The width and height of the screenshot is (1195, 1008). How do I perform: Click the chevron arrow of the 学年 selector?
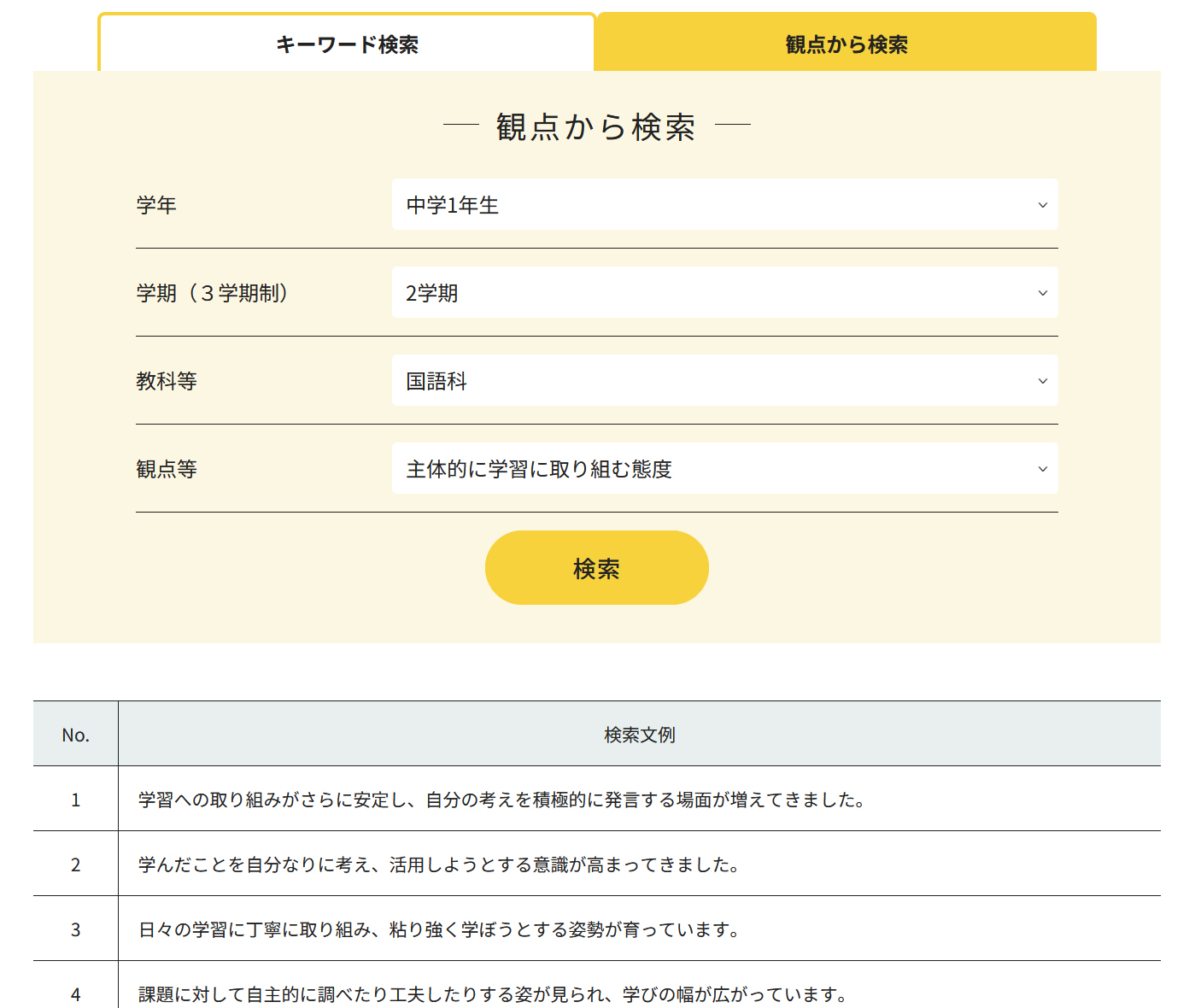1042,205
